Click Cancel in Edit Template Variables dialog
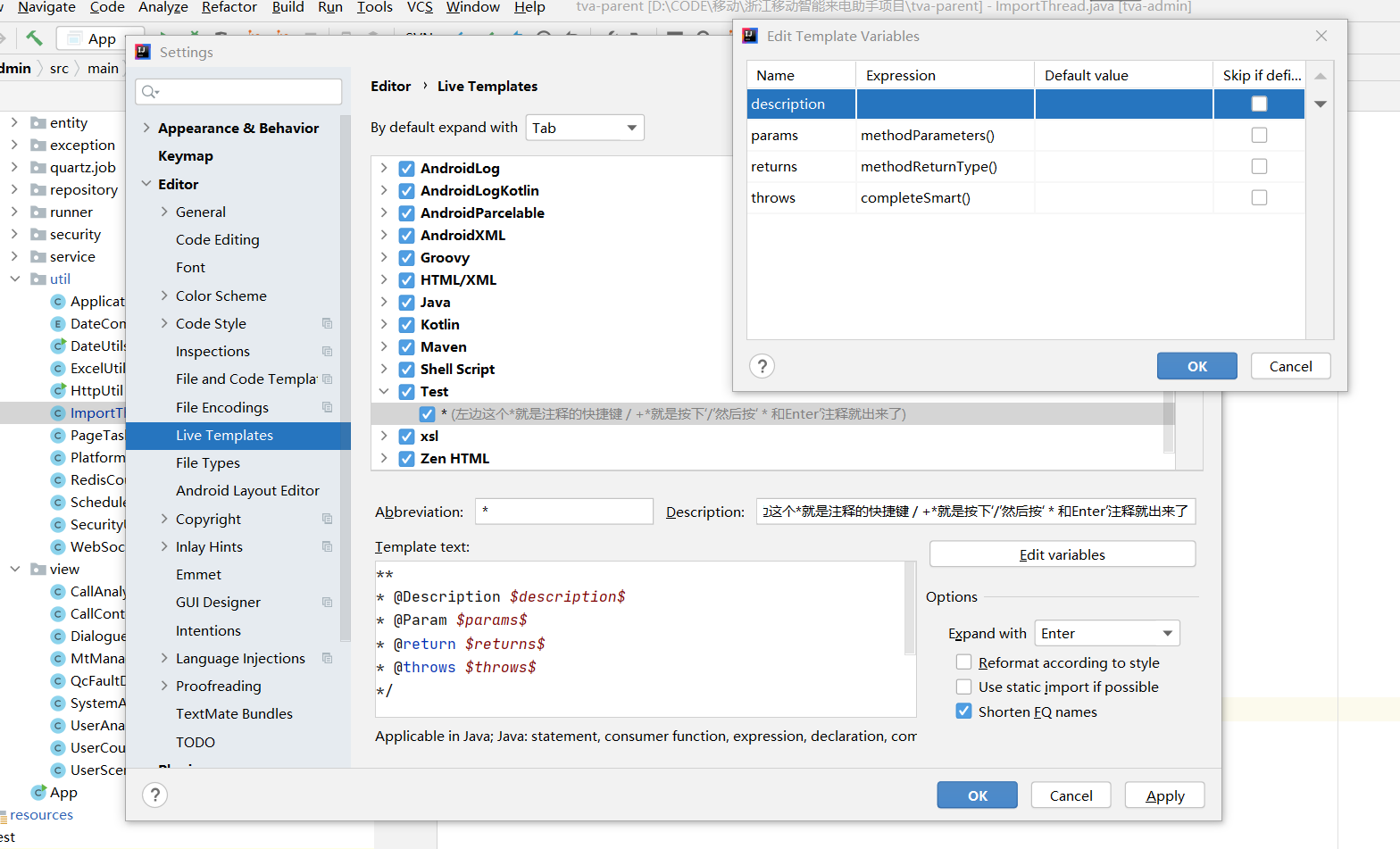Image resolution: width=1400 pixels, height=849 pixels. coord(1290,366)
